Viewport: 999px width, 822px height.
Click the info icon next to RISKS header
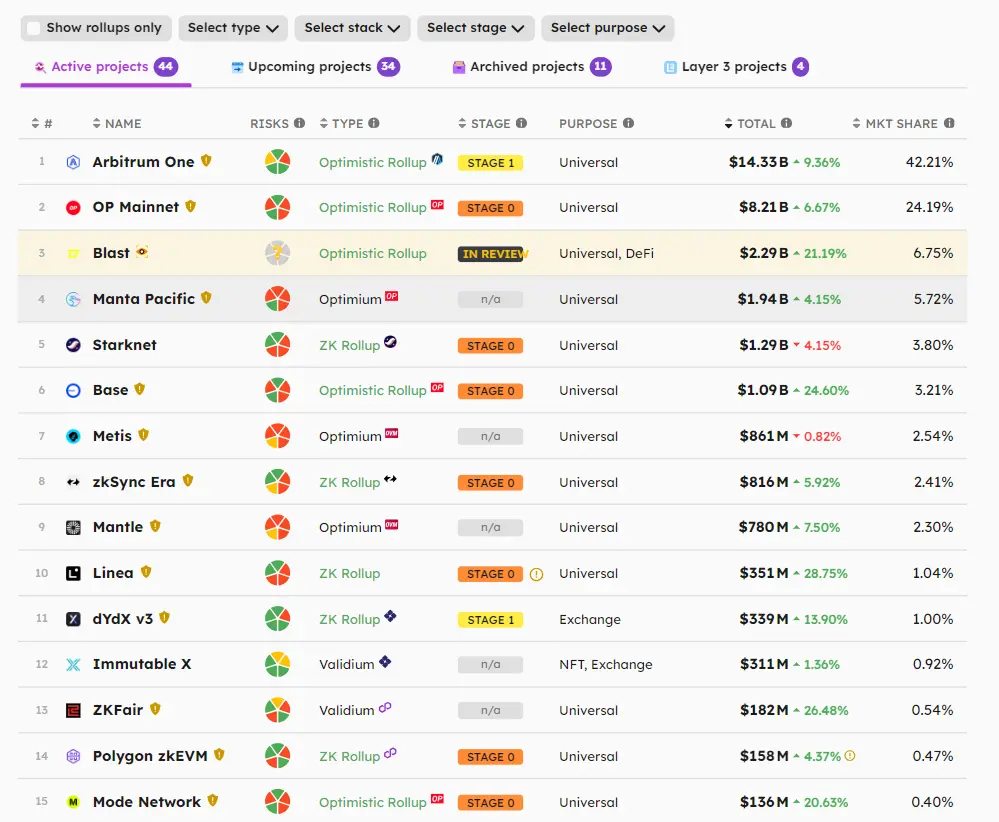point(299,124)
